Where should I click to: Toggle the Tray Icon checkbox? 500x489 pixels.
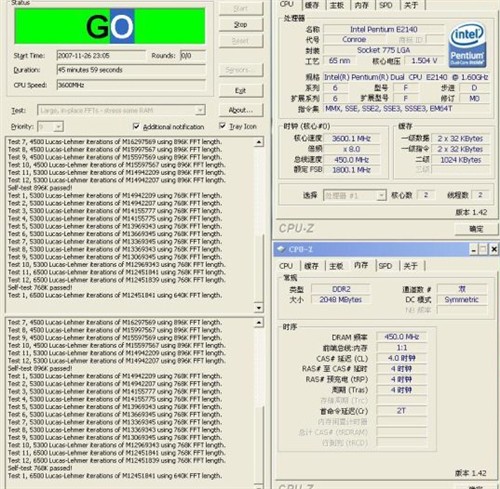pyautogui.click(x=222, y=126)
